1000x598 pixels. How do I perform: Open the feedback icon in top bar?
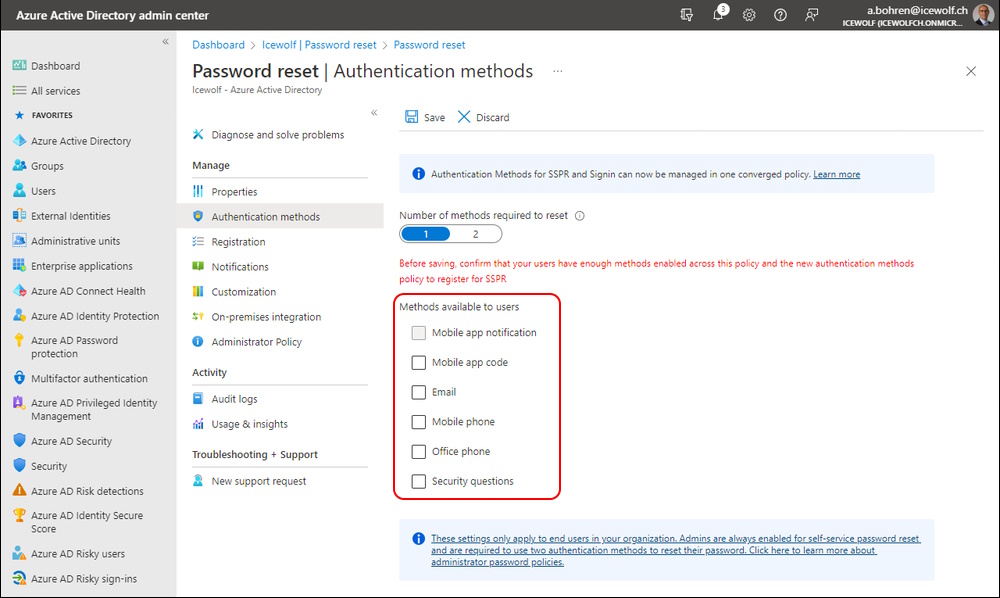point(811,15)
